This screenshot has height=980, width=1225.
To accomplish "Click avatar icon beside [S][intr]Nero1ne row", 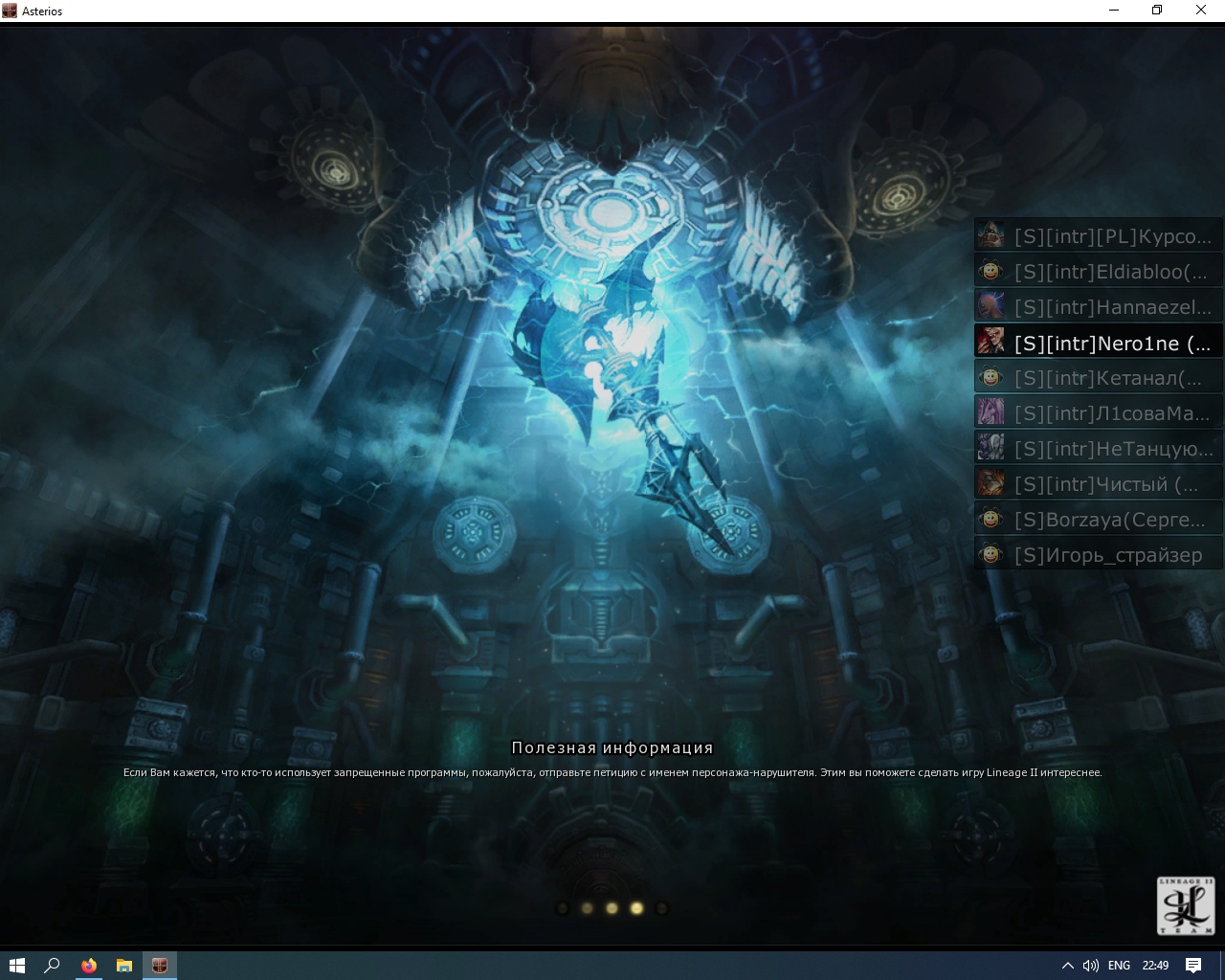I will [991, 342].
